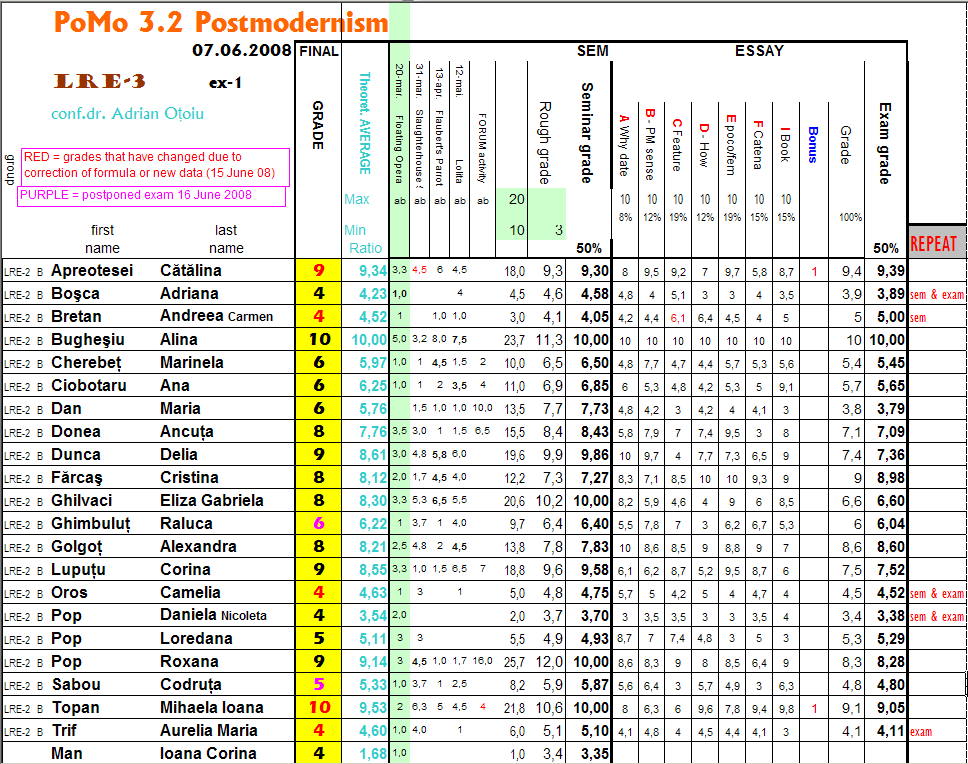Image resolution: width=968 pixels, height=764 pixels.
Task: Click the 'Seminar grade' column header
Action: tap(586, 133)
